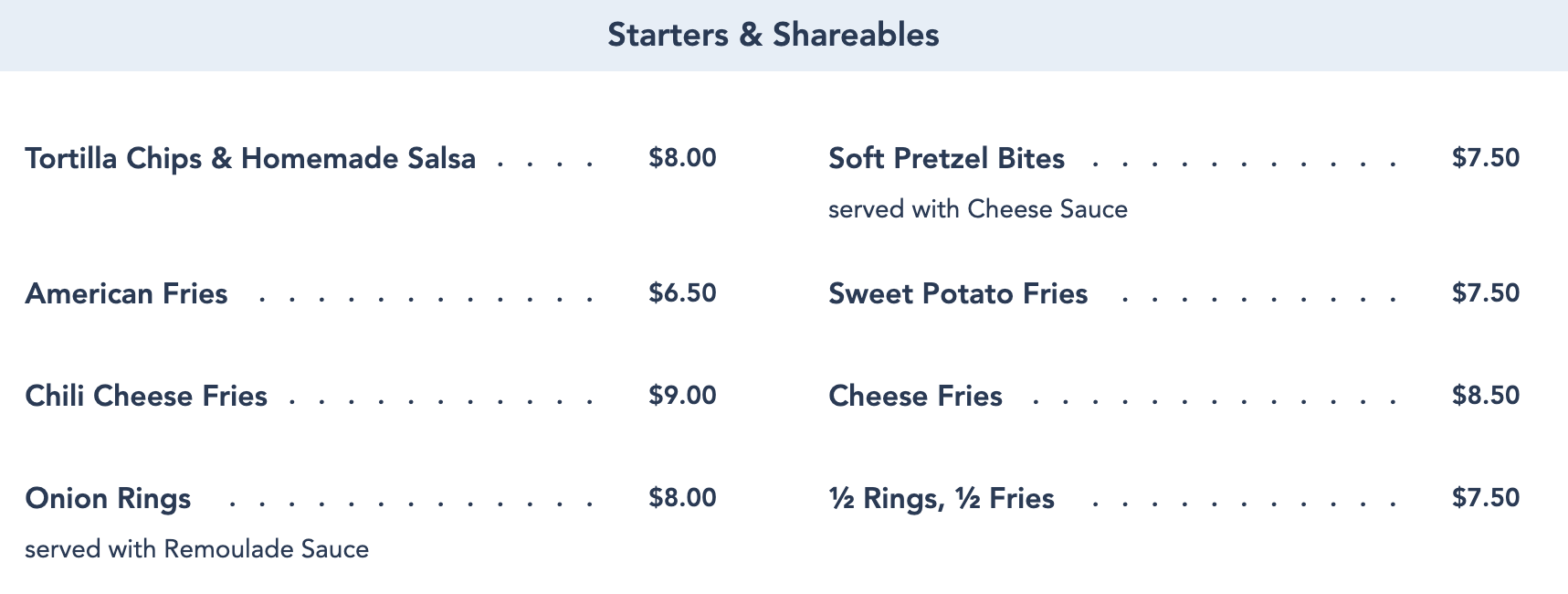
Task: Choose the Sweet Potato Fries item
Action: tap(958, 293)
